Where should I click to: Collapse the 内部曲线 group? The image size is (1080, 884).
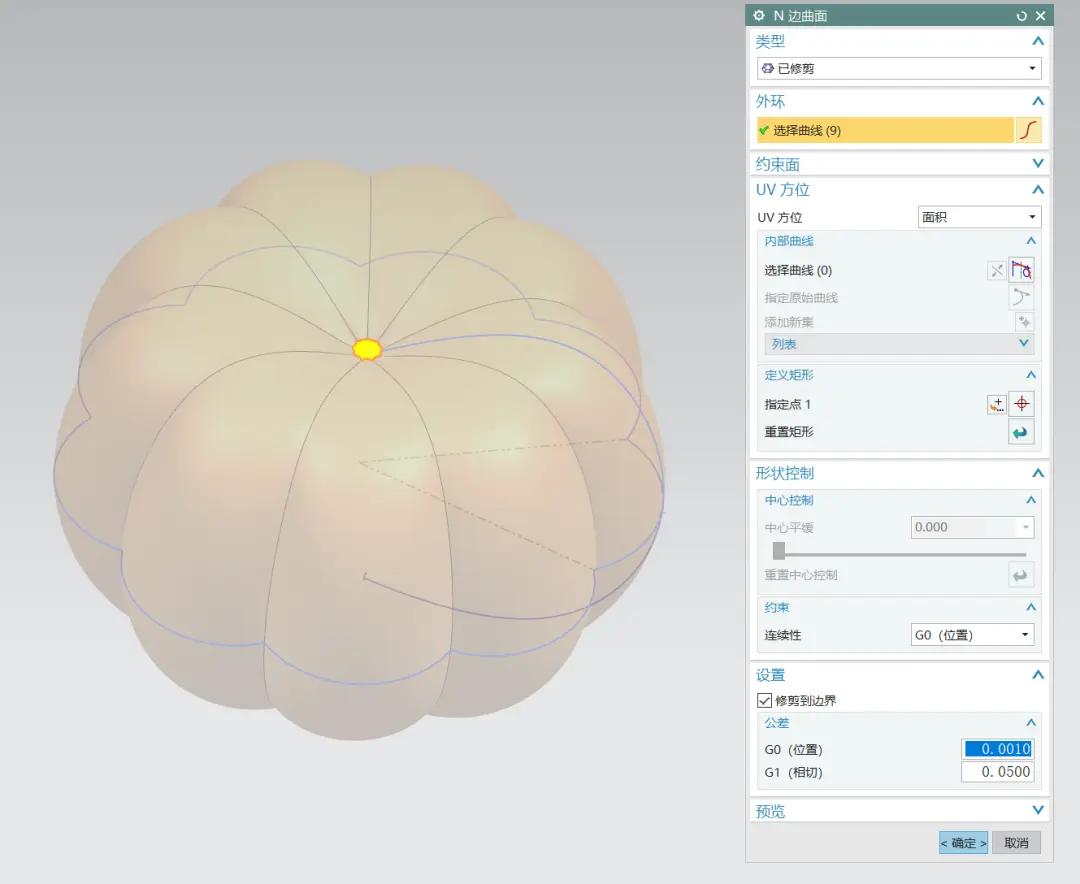click(x=1031, y=240)
